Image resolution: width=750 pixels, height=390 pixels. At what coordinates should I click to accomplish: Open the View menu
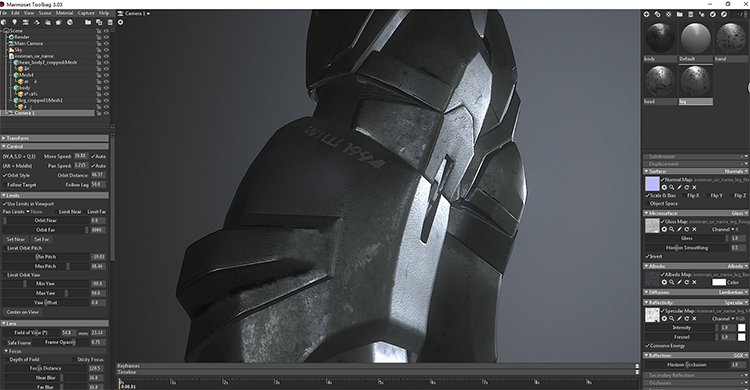[x=29, y=13]
